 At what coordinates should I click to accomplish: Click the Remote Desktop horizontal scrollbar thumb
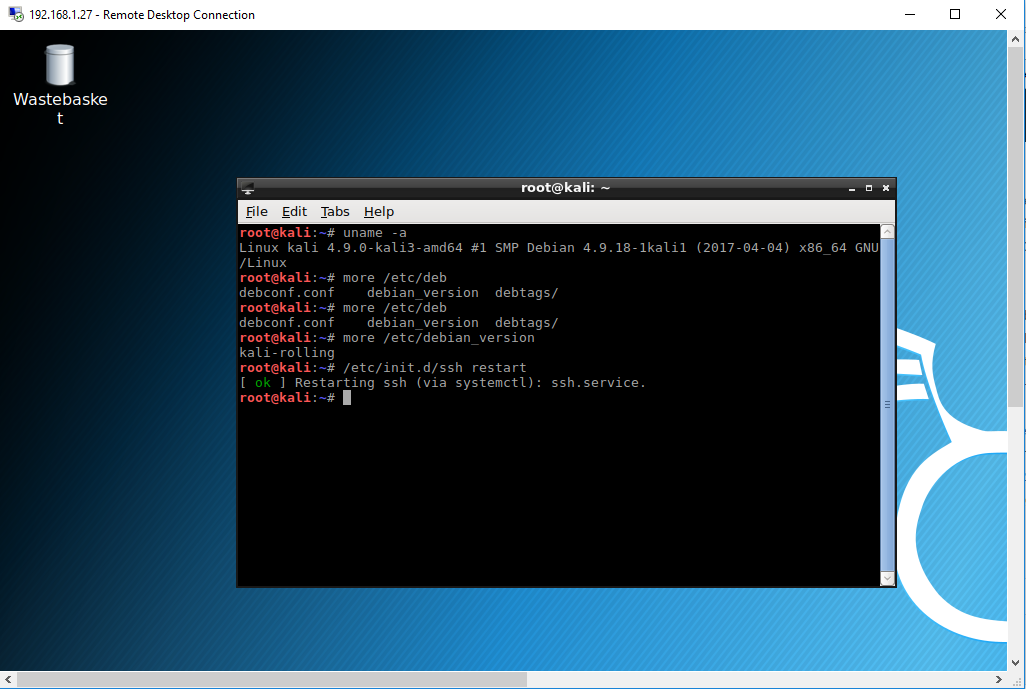[x=272, y=679]
